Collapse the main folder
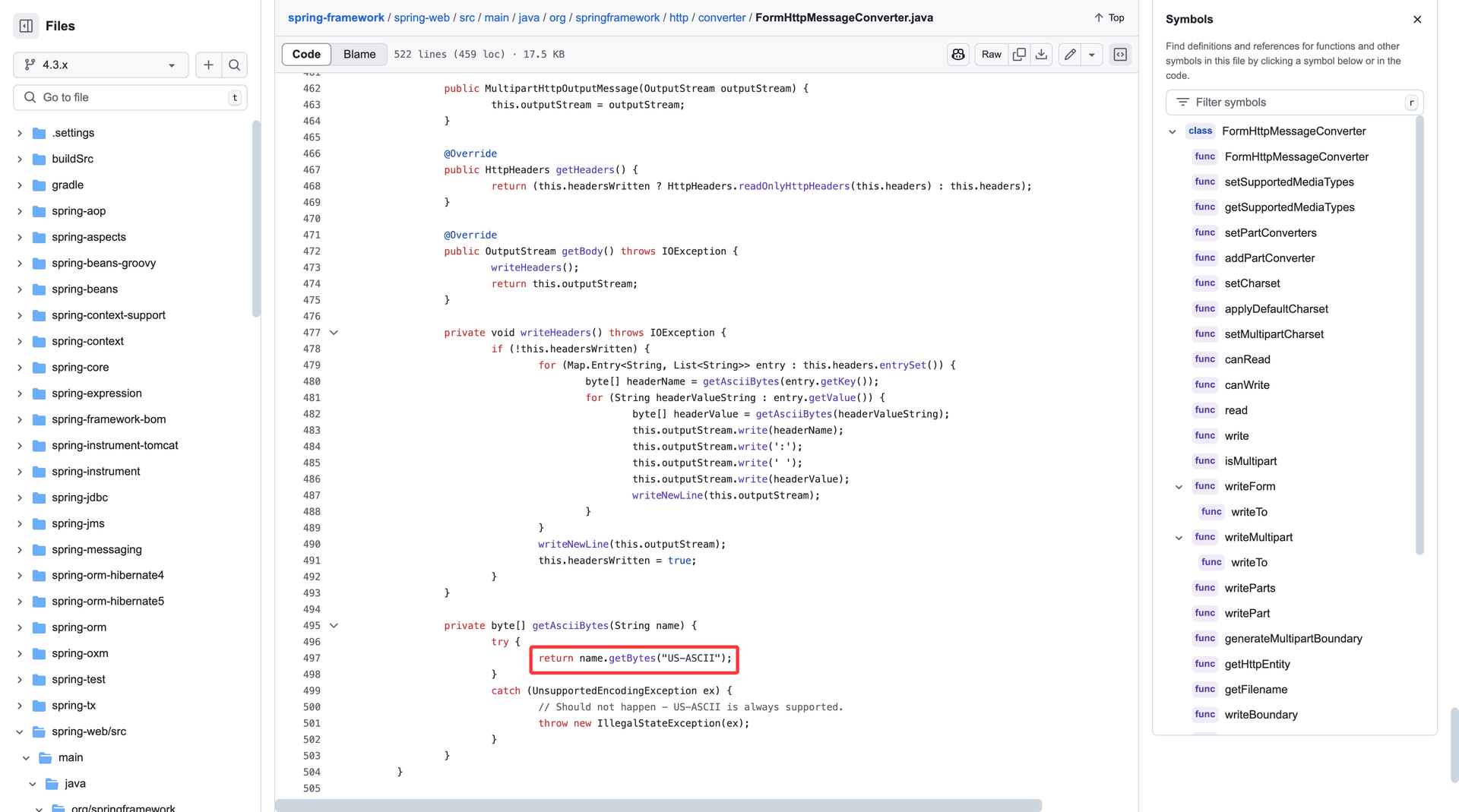Screen dimensions: 1459x812 pos(26,757)
